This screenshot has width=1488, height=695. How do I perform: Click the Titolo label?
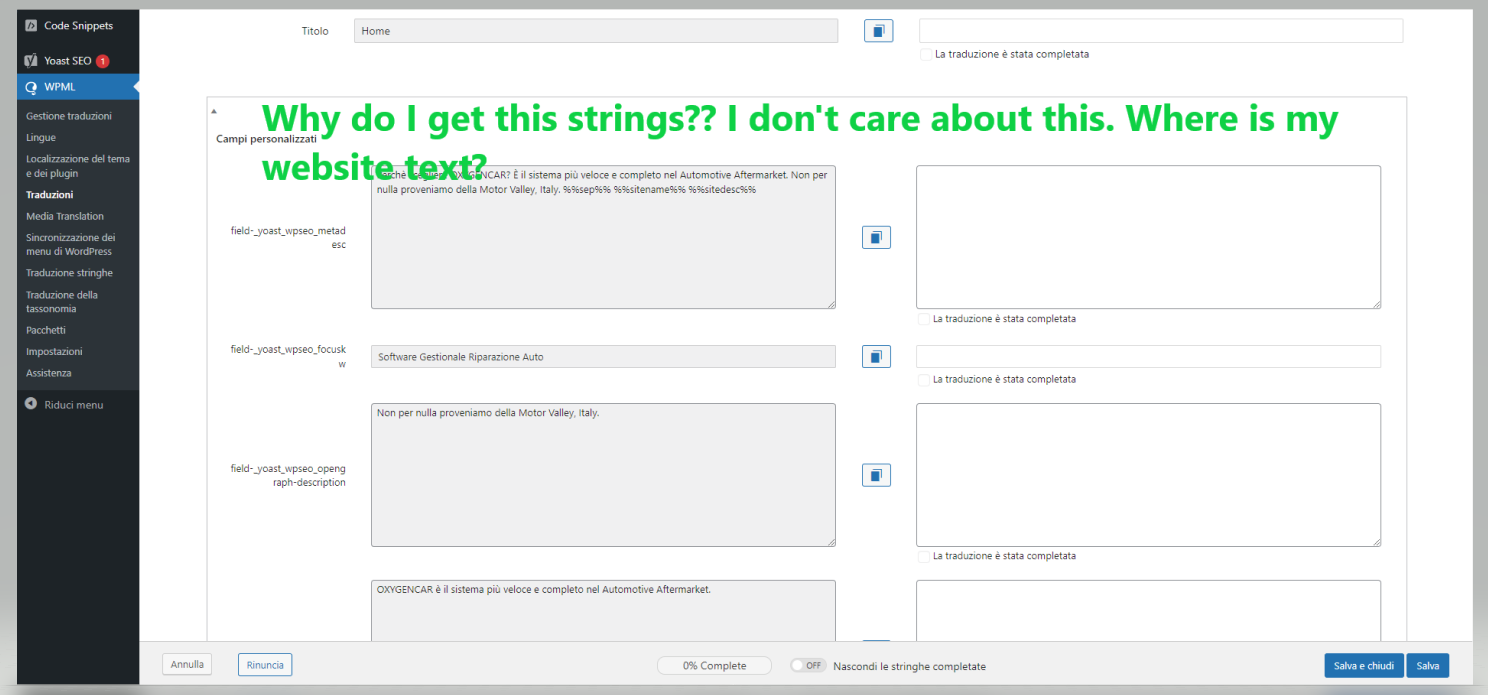coord(315,31)
